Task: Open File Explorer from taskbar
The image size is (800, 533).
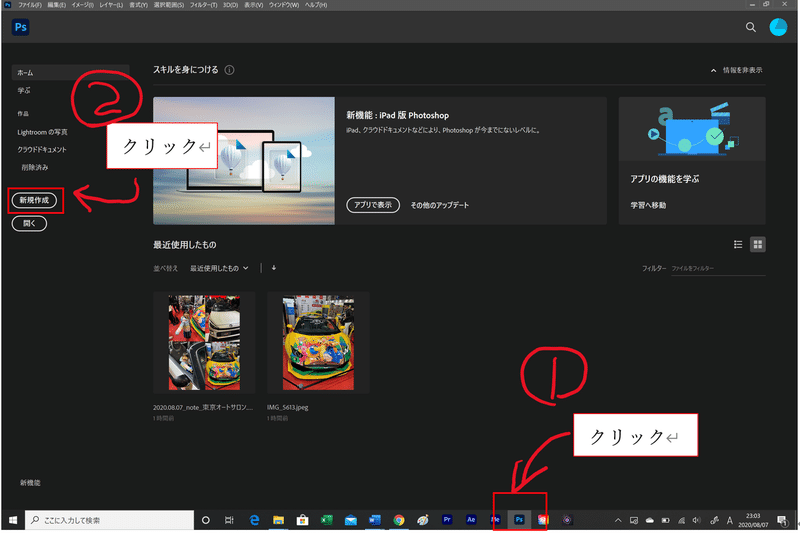Action: pyautogui.click(x=278, y=520)
